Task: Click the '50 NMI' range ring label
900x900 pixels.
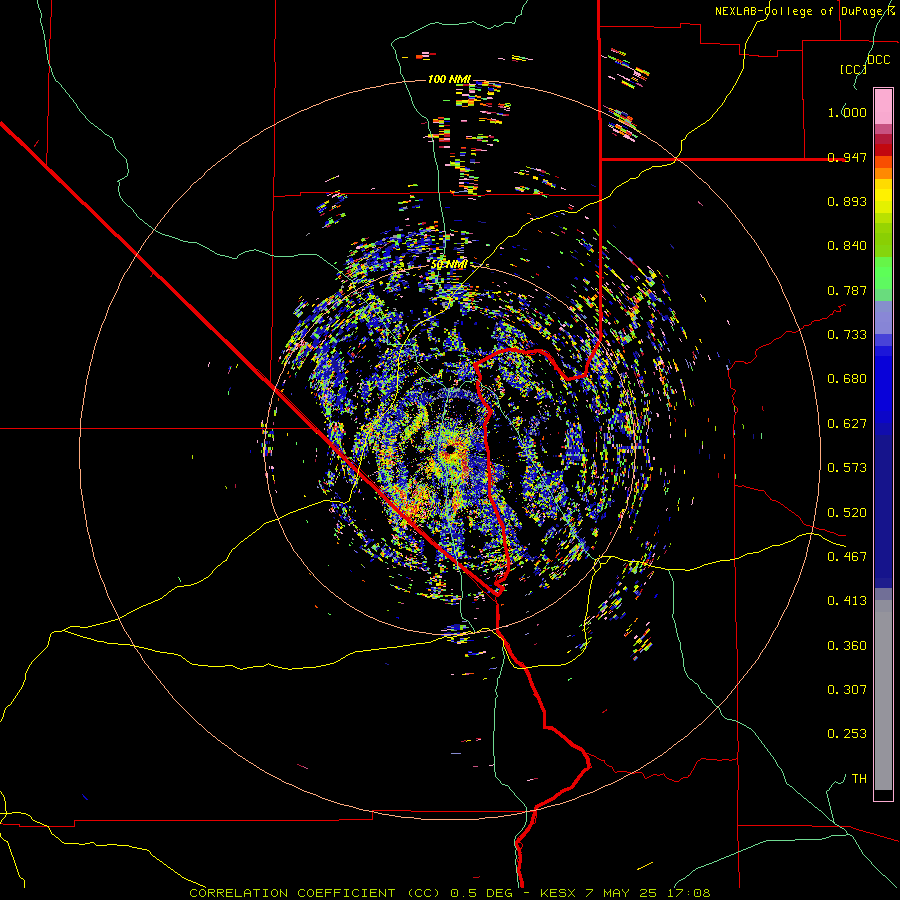Action: [x=449, y=265]
